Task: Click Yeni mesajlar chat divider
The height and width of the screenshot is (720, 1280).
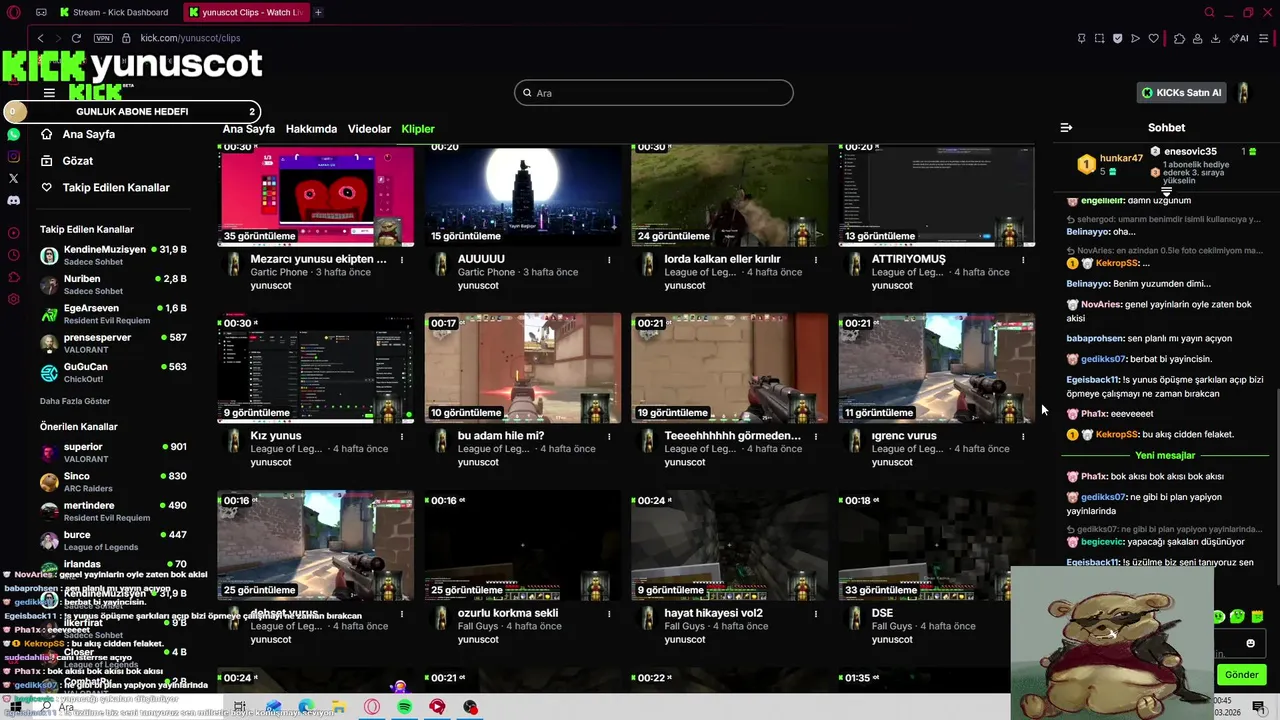Action: [1165, 455]
